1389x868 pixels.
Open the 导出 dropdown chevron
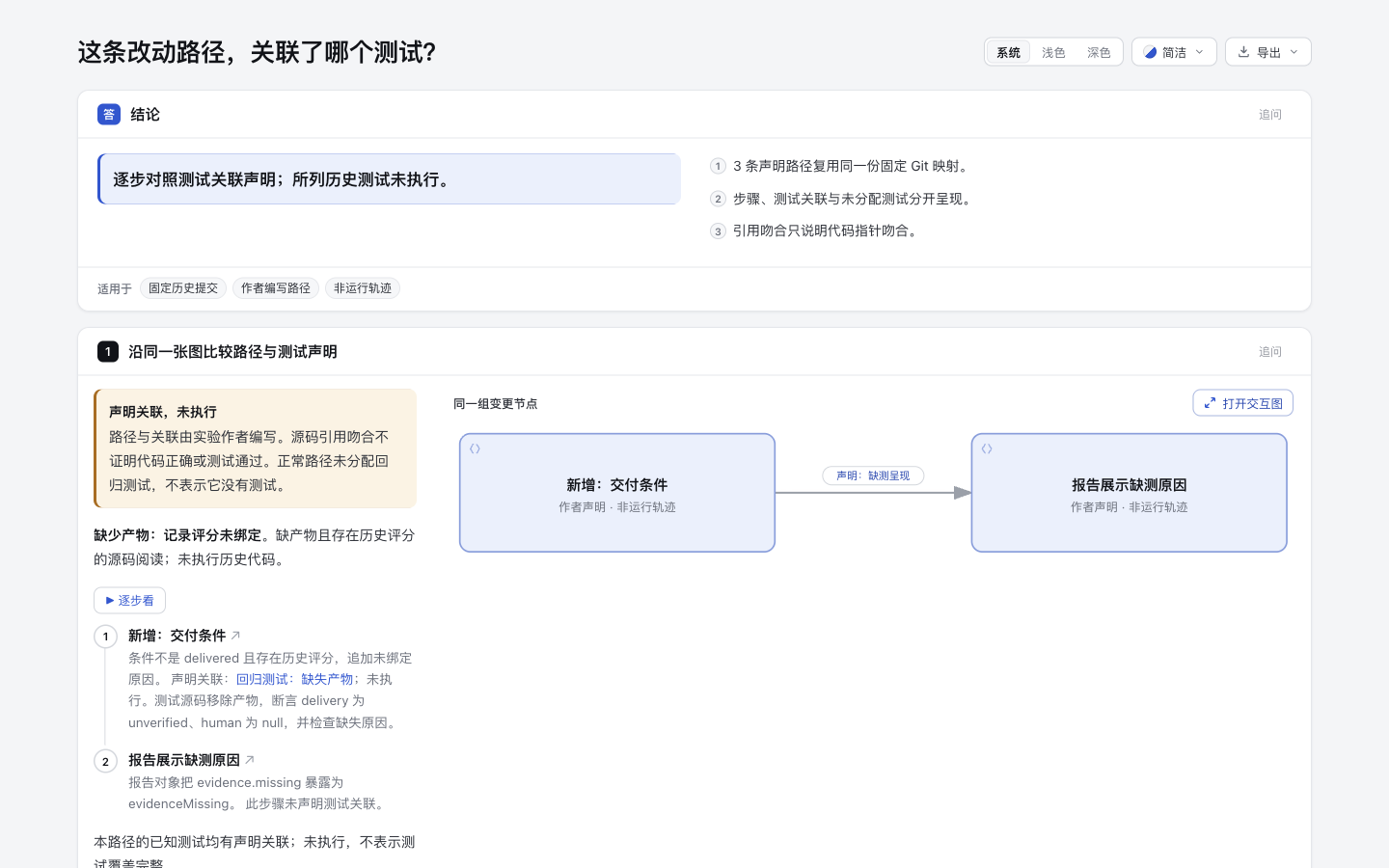pyautogui.click(x=1294, y=52)
